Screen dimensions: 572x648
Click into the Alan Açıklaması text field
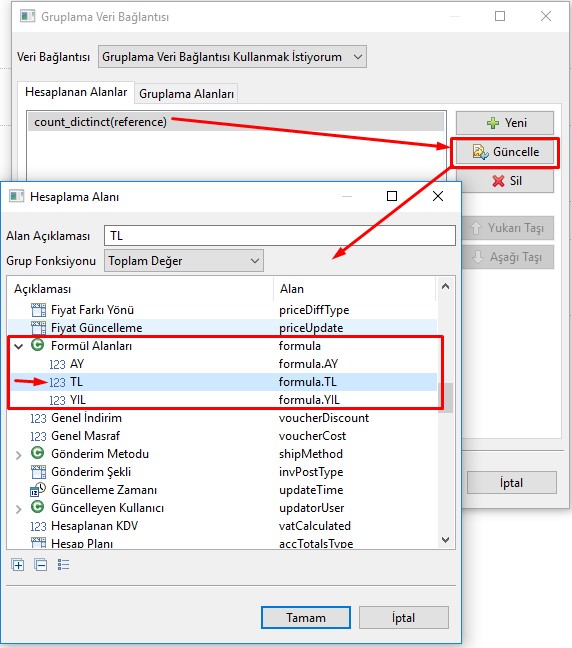[x=280, y=236]
